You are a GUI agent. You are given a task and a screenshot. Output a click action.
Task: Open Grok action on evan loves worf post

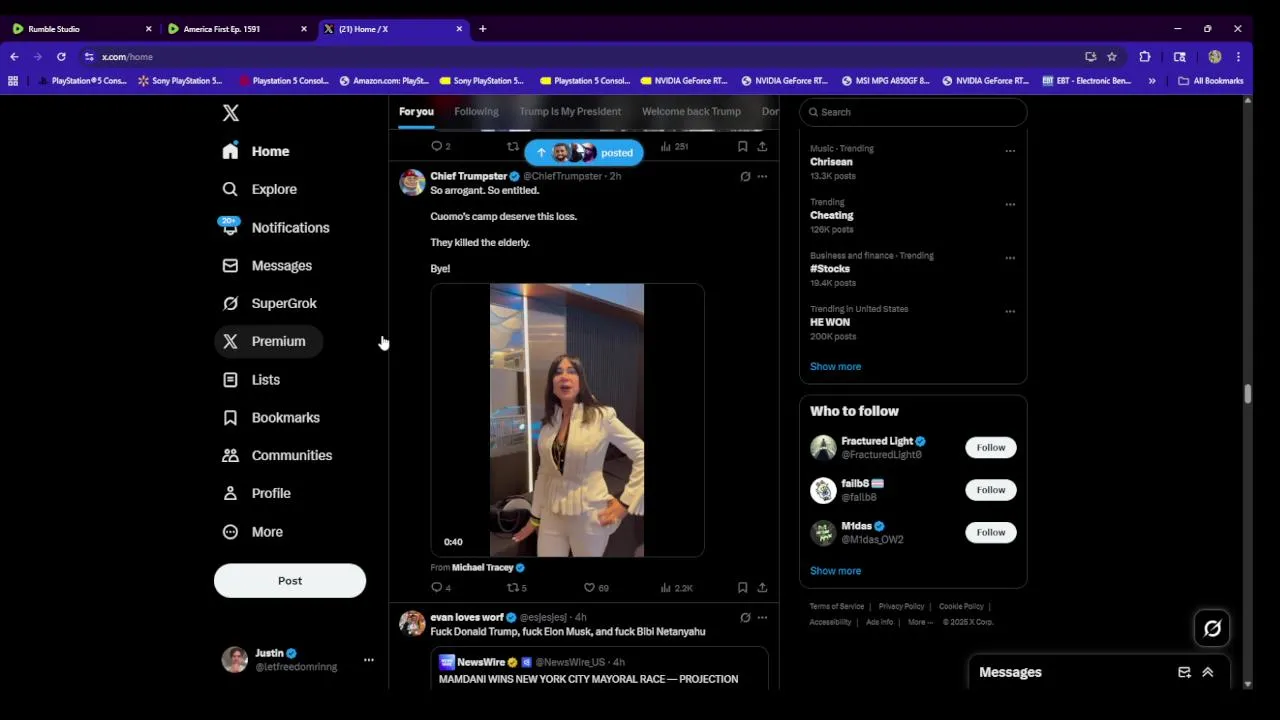pyautogui.click(x=745, y=618)
